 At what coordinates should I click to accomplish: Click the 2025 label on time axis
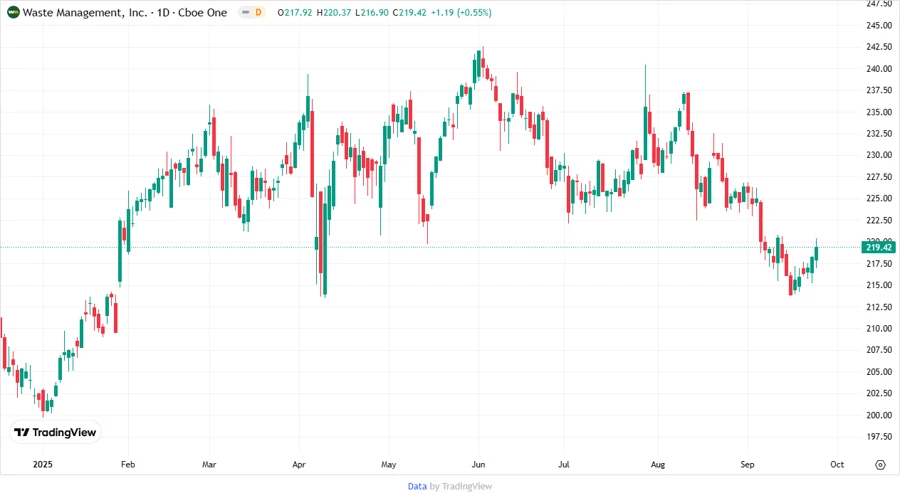click(x=42, y=464)
